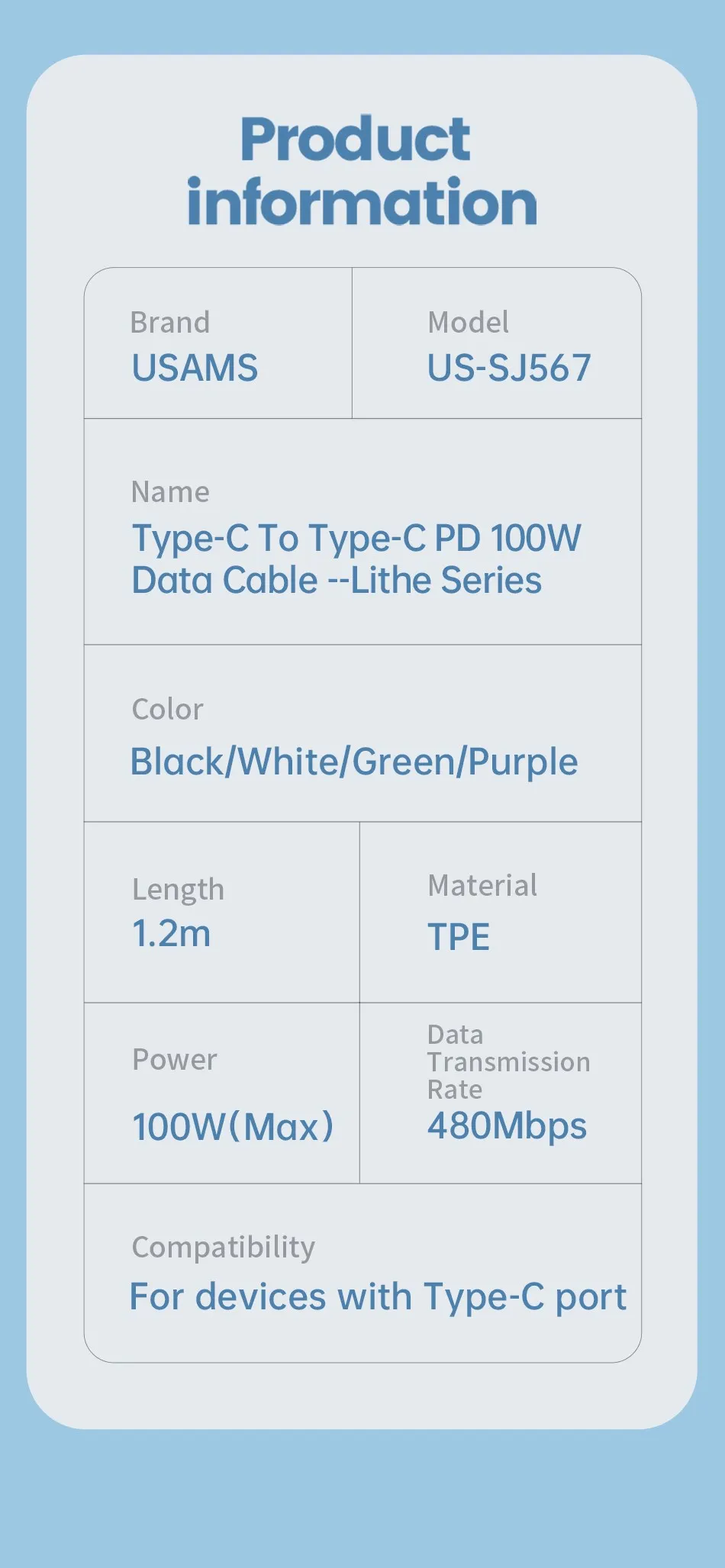Select the US-SJ567 model number
725x1568 pixels.
pyautogui.click(x=509, y=368)
